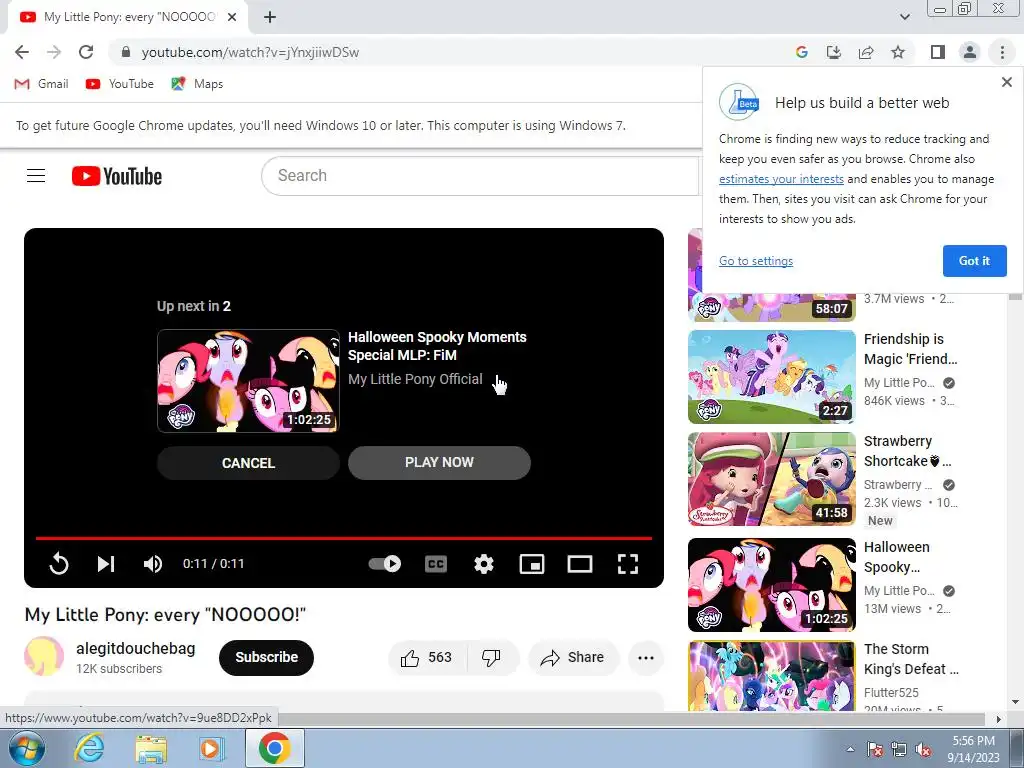Open the sidebar Halloween Spooky video thumbnail
Screen dimensions: 1024x768
[x=772, y=584]
